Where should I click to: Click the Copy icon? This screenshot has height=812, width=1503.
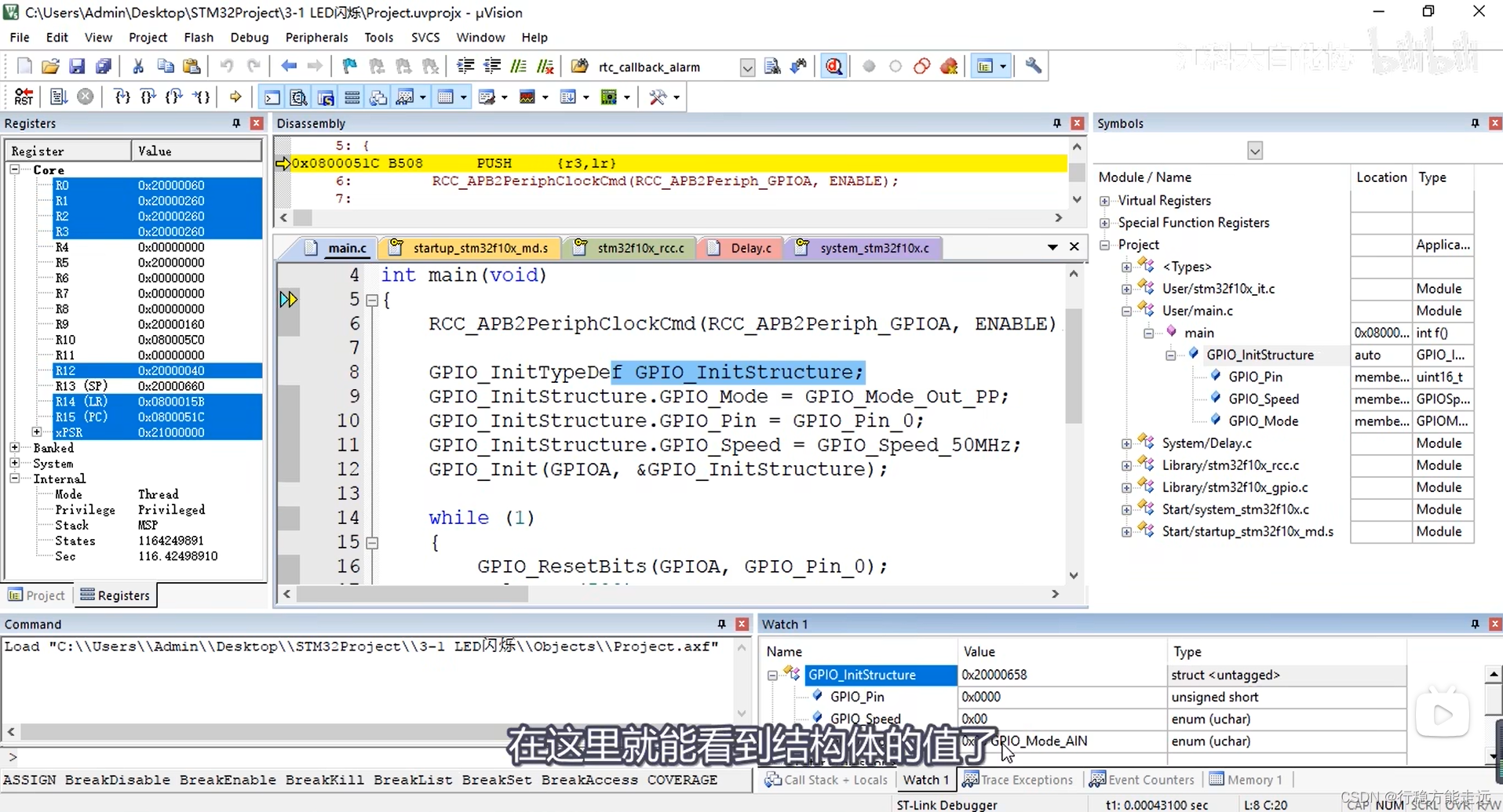[x=165, y=67]
